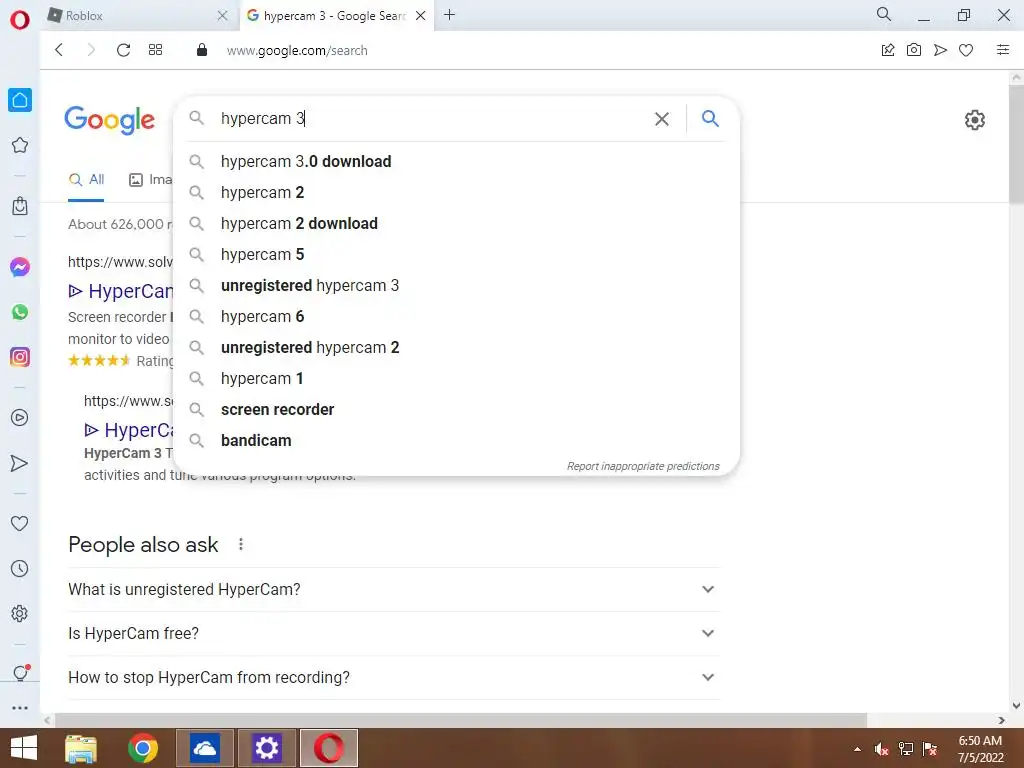Reload the current page
Viewport: 1024px width, 768px height.
[123, 50]
